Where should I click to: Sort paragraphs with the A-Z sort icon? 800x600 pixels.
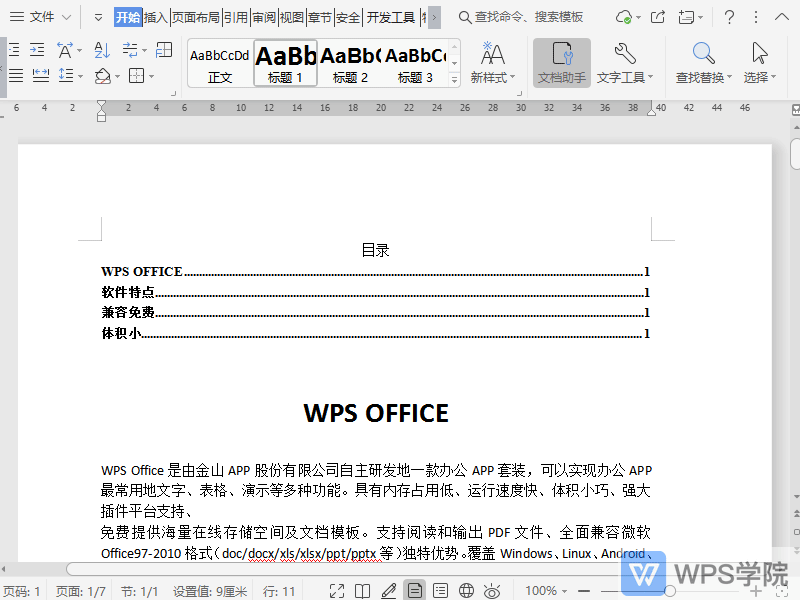[101, 50]
